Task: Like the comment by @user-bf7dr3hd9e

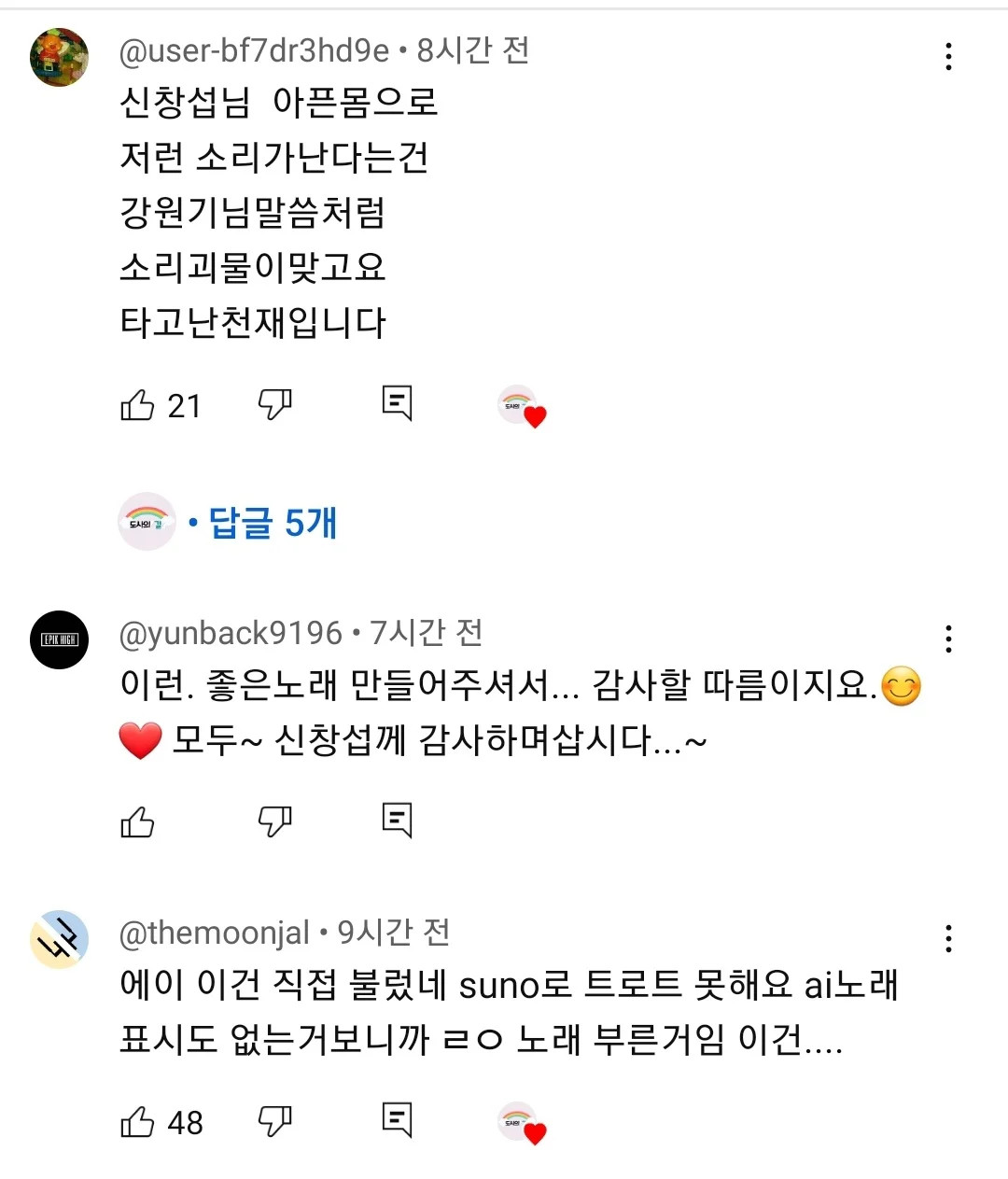Action: pyautogui.click(x=138, y=405)
